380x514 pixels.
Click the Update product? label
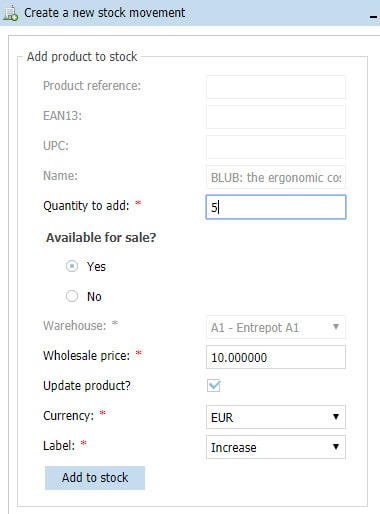(x=87, y=386)
